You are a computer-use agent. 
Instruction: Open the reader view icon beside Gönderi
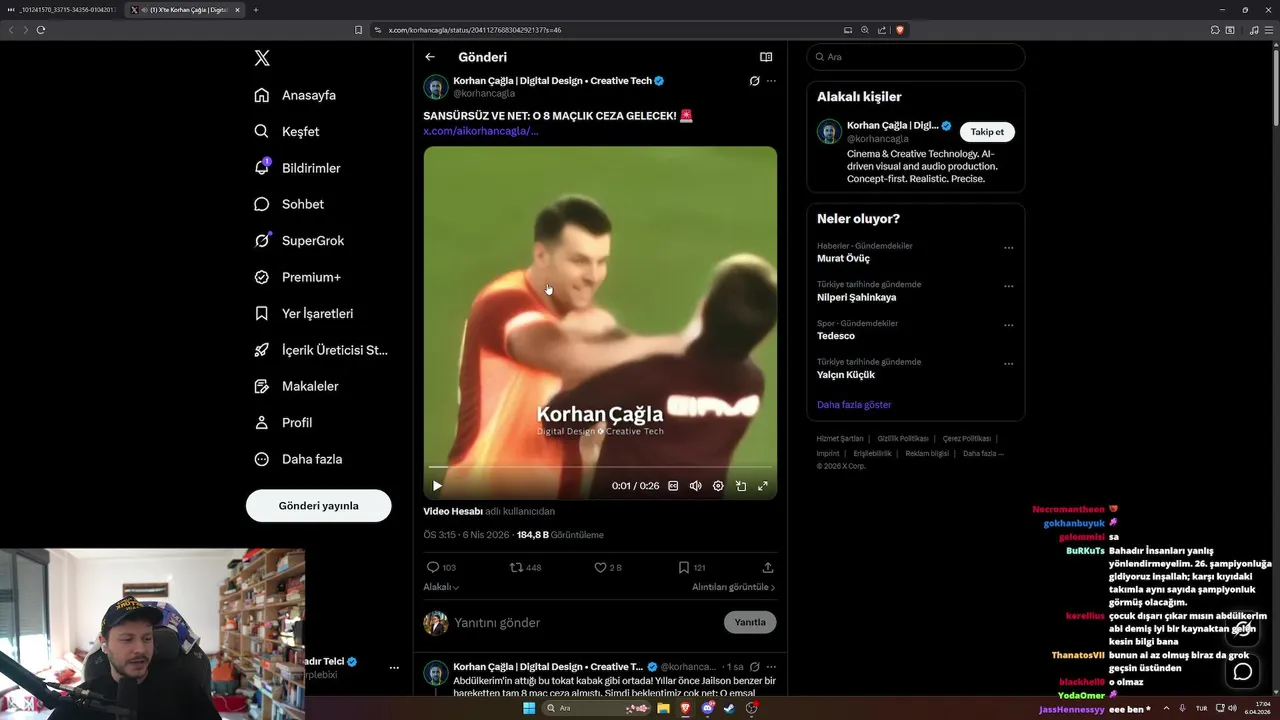(766, 57)
